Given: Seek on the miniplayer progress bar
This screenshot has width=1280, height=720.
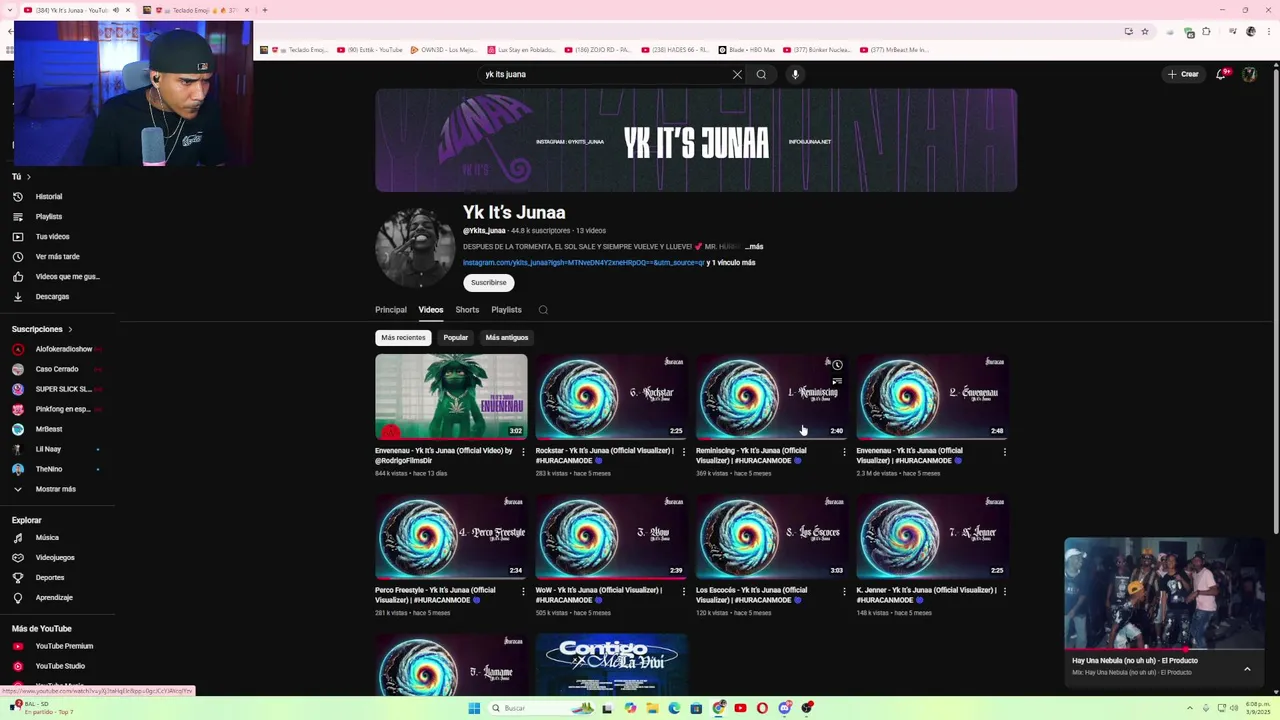Looking at the screenshot, I should [x=1164, y=650].
